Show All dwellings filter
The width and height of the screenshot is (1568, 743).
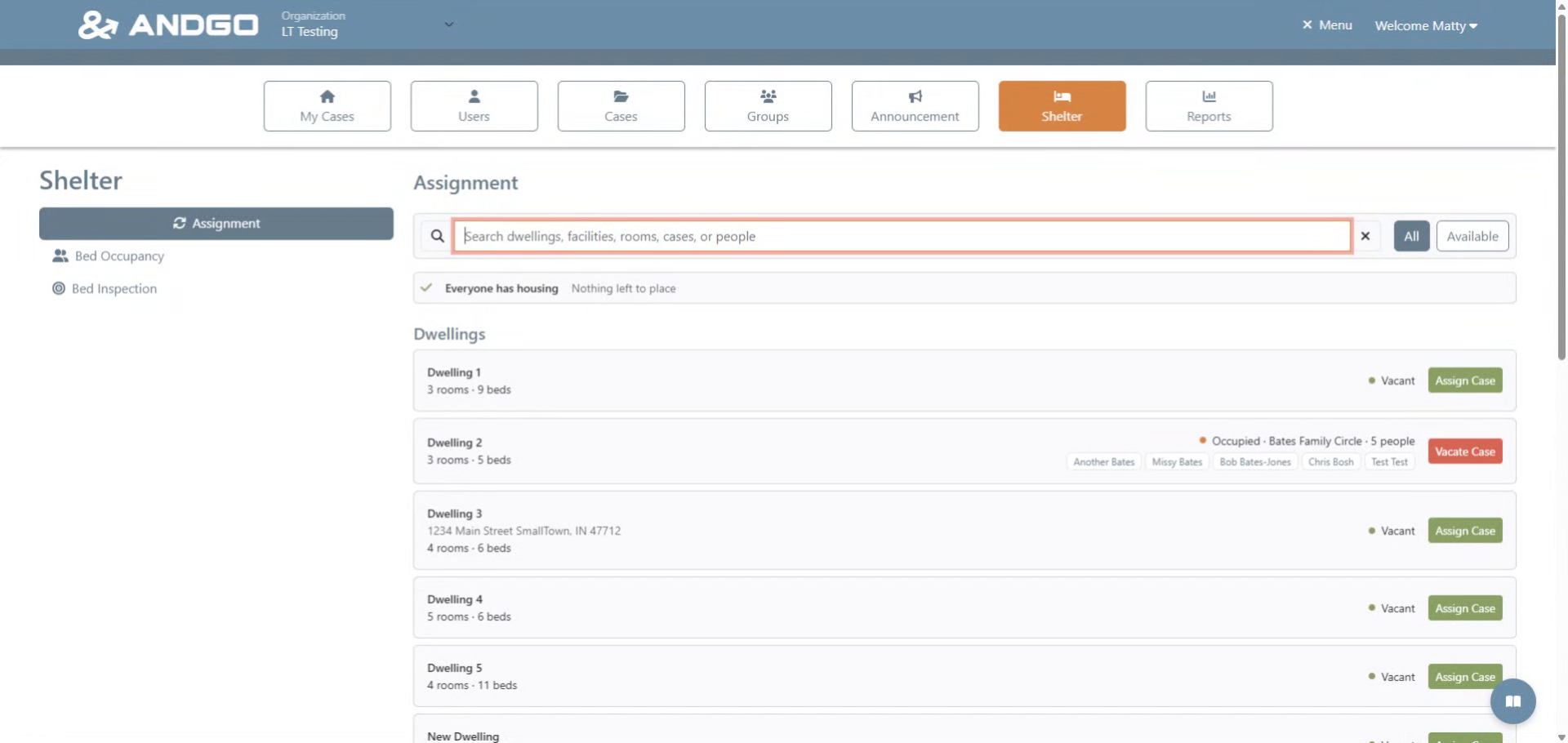tap(1411, 236)
